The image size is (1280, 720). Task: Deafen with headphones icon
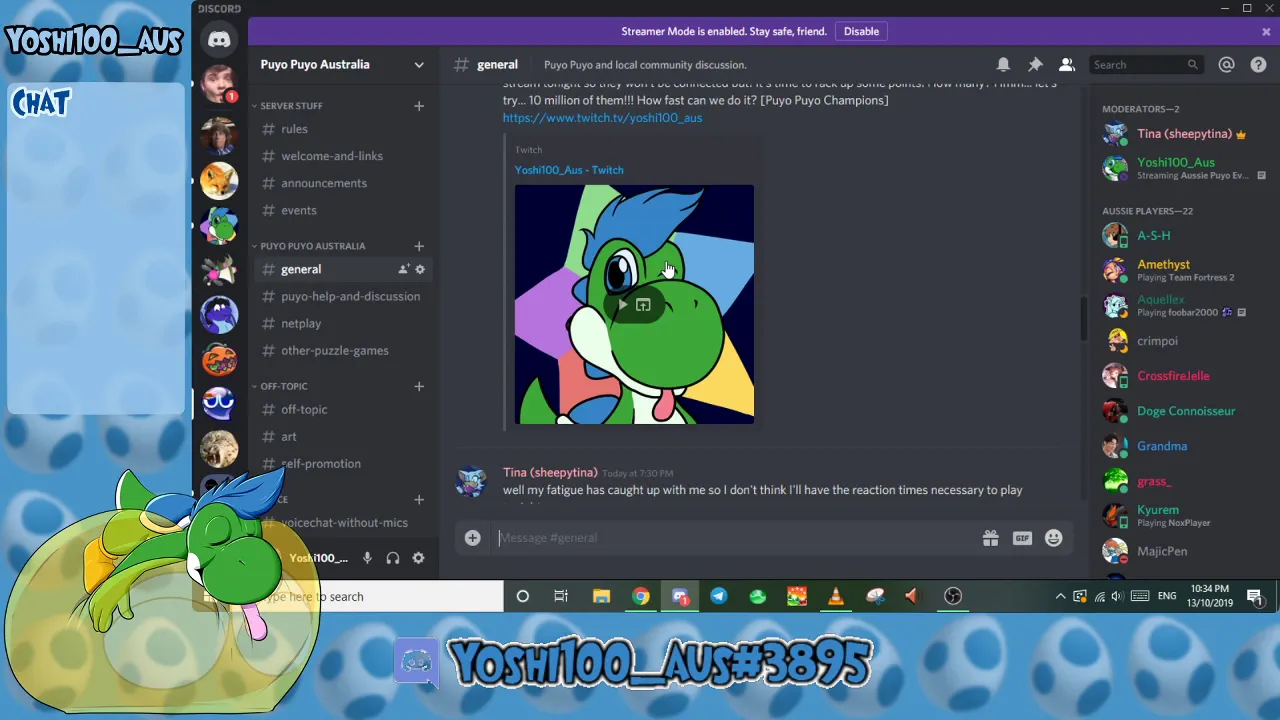(x=393, y=558)
